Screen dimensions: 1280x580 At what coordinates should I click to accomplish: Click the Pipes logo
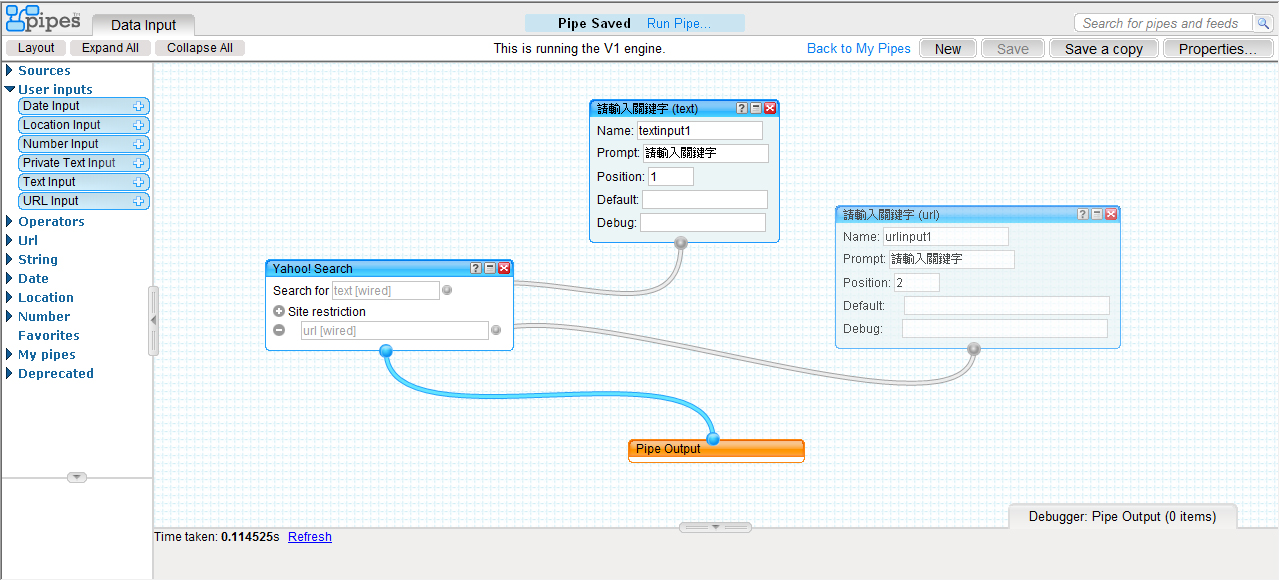click(42, 17)
